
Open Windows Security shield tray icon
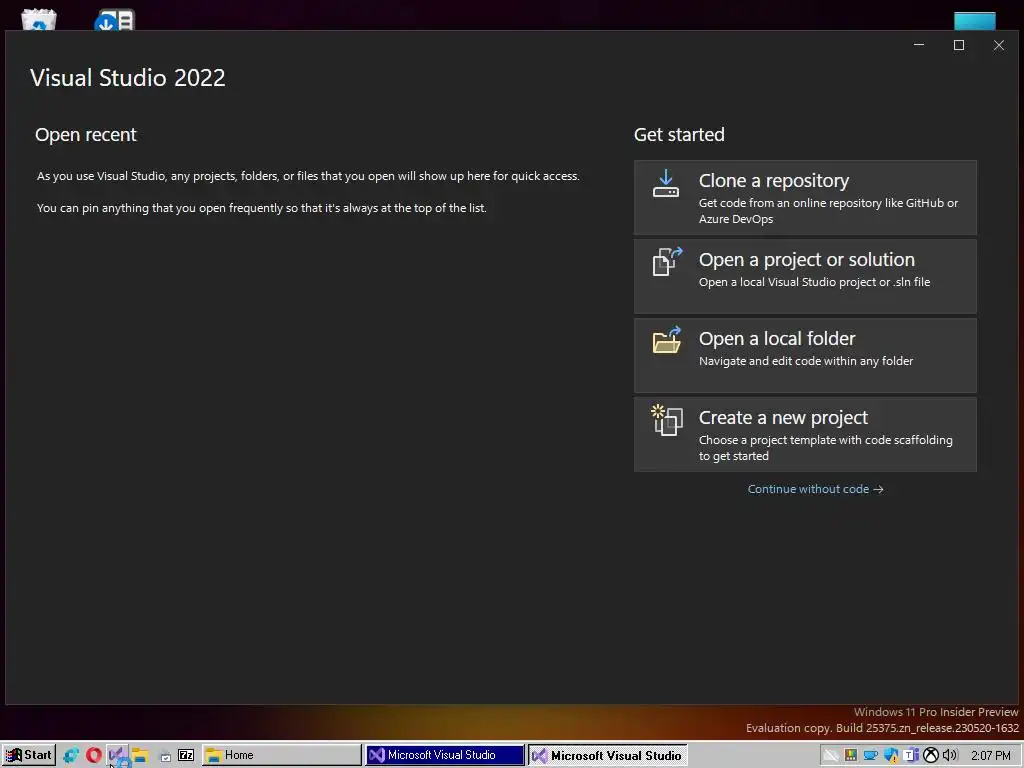click(891, 755)
